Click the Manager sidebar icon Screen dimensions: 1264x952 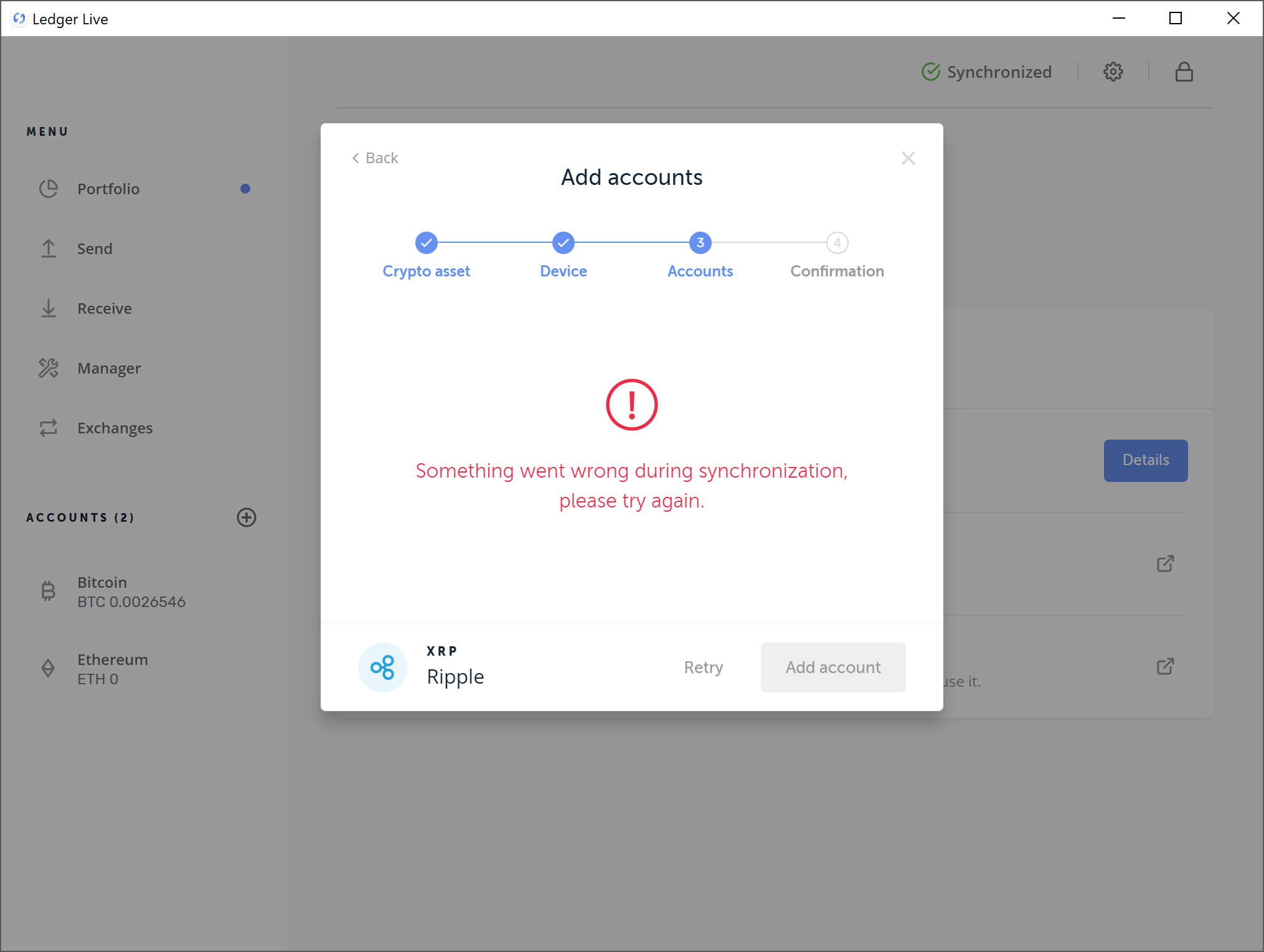point(49,368)
